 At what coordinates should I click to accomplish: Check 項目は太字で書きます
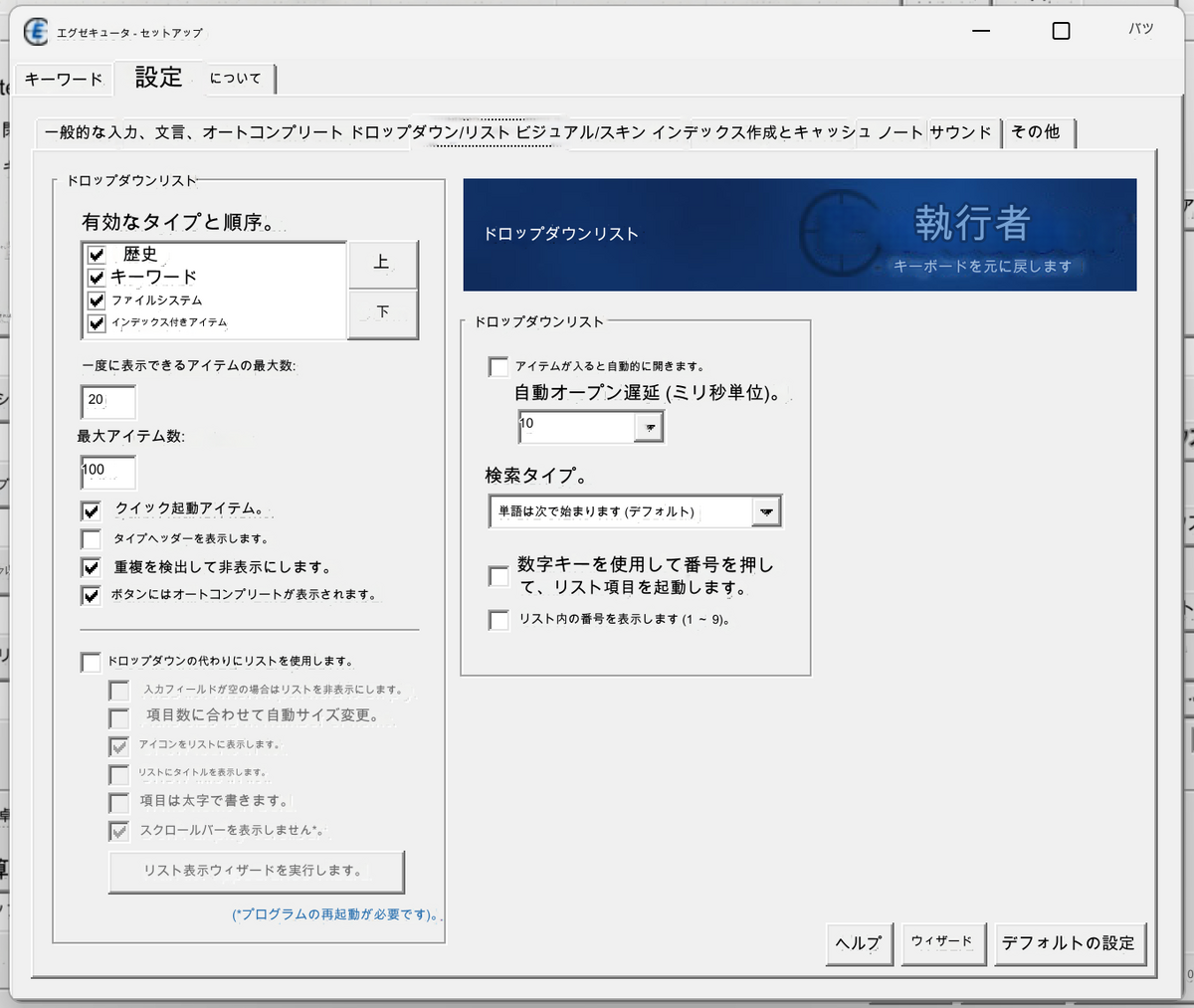point(119,802)
